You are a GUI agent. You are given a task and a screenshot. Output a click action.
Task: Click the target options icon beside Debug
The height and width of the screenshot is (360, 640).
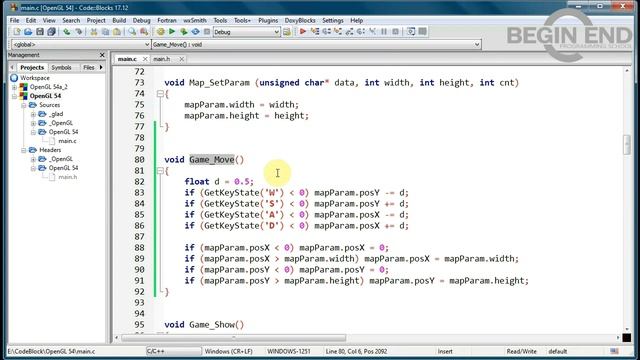287,32
